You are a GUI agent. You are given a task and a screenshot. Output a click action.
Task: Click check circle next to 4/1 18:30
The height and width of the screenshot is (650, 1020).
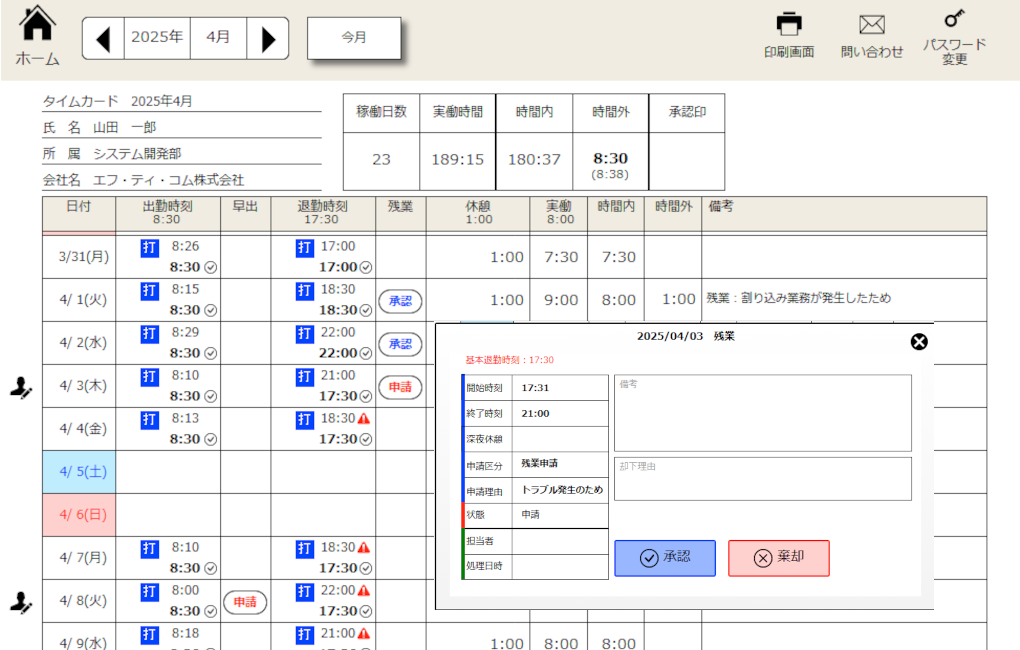coord(366,310)
